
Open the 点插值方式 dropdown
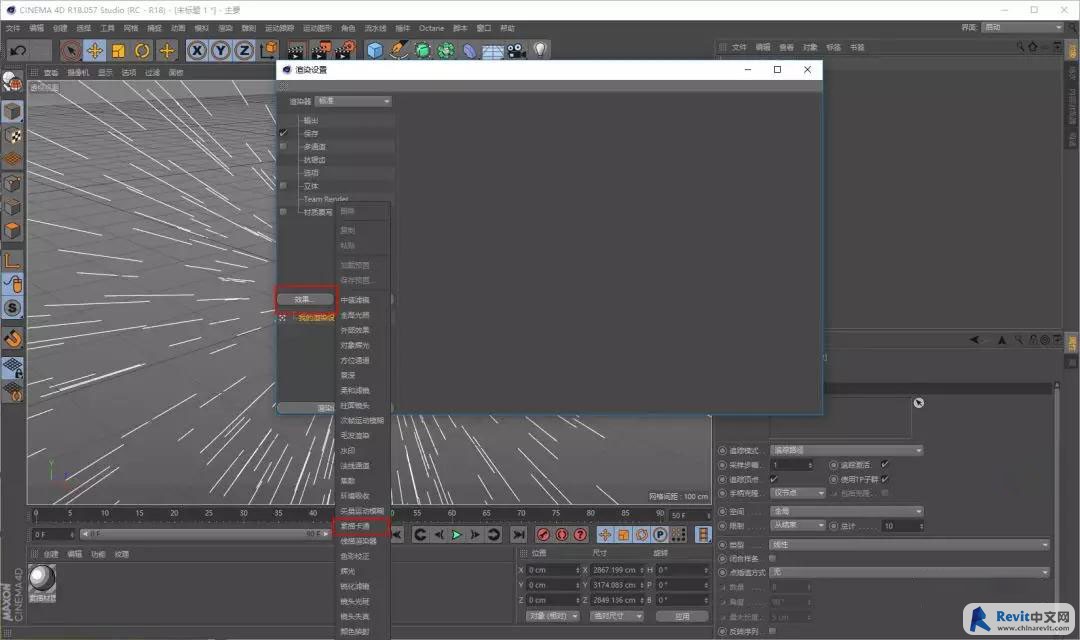tap(909, 572)
